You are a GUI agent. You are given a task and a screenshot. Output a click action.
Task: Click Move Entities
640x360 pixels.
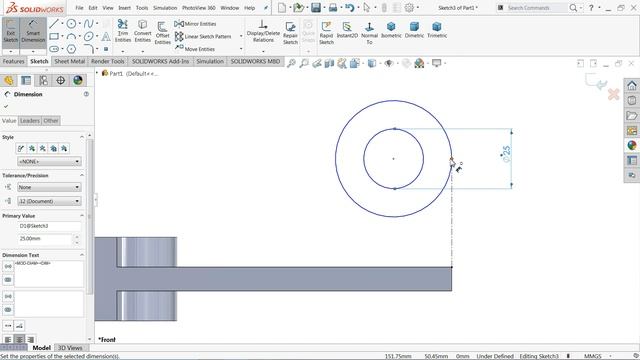tap(195, 49)
